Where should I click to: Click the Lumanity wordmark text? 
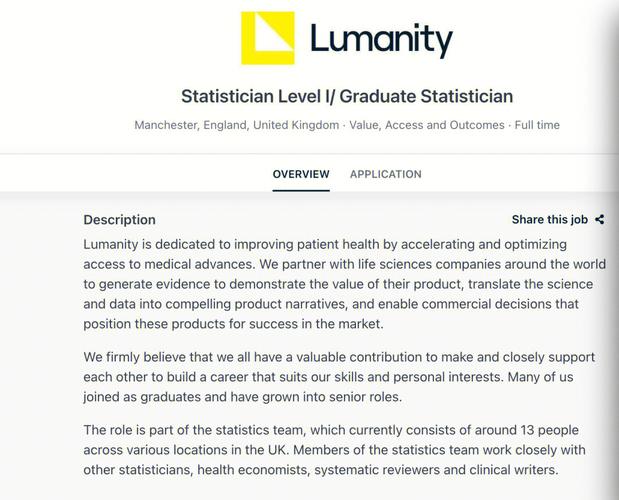[381, 40]
